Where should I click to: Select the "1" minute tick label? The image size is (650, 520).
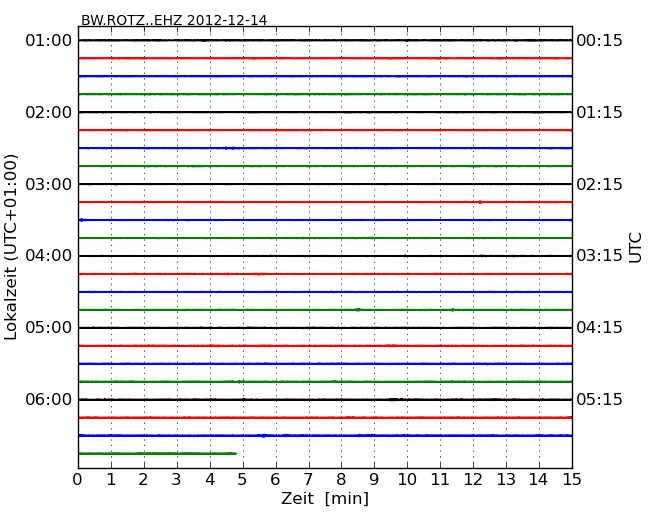(x=111, y=480)
